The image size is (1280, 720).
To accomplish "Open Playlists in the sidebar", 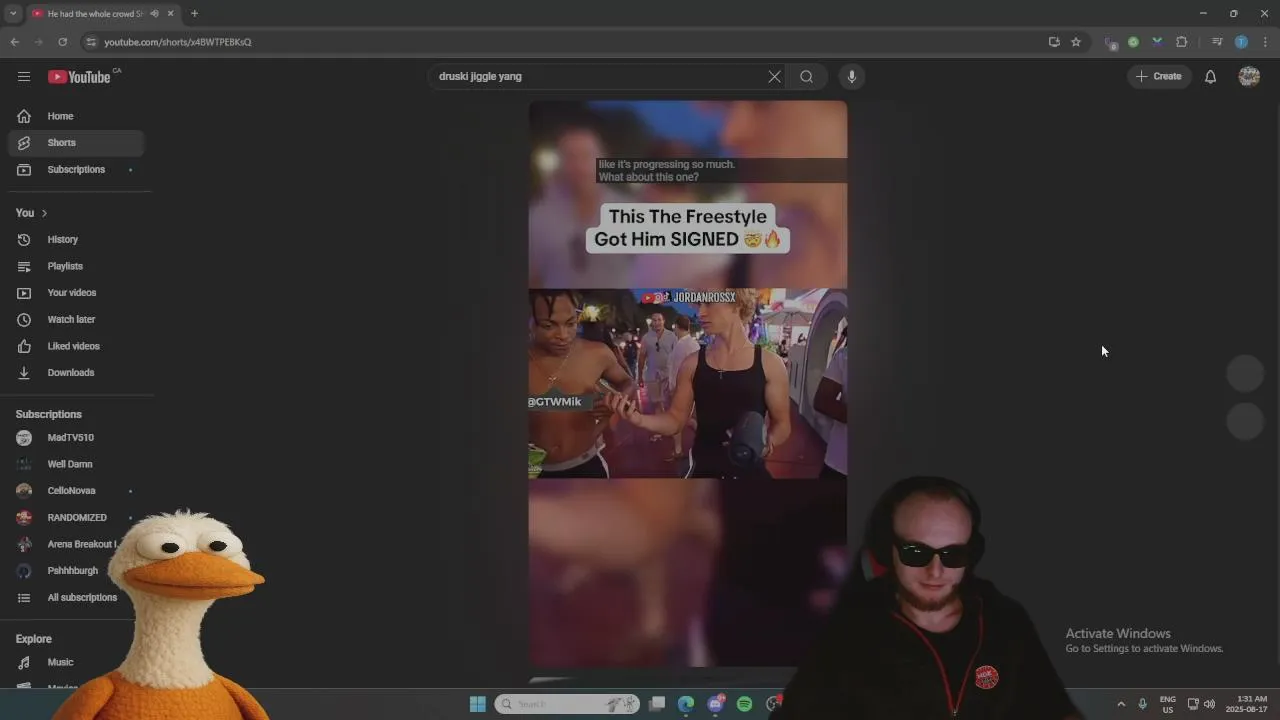I will pos(76,266).
